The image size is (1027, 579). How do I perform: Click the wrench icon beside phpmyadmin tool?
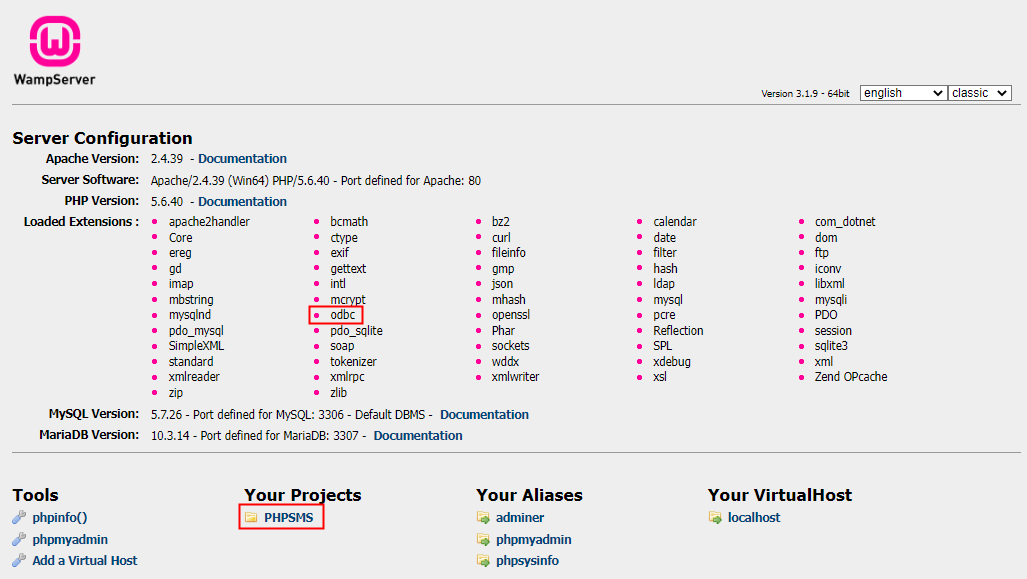coord(19,540)
